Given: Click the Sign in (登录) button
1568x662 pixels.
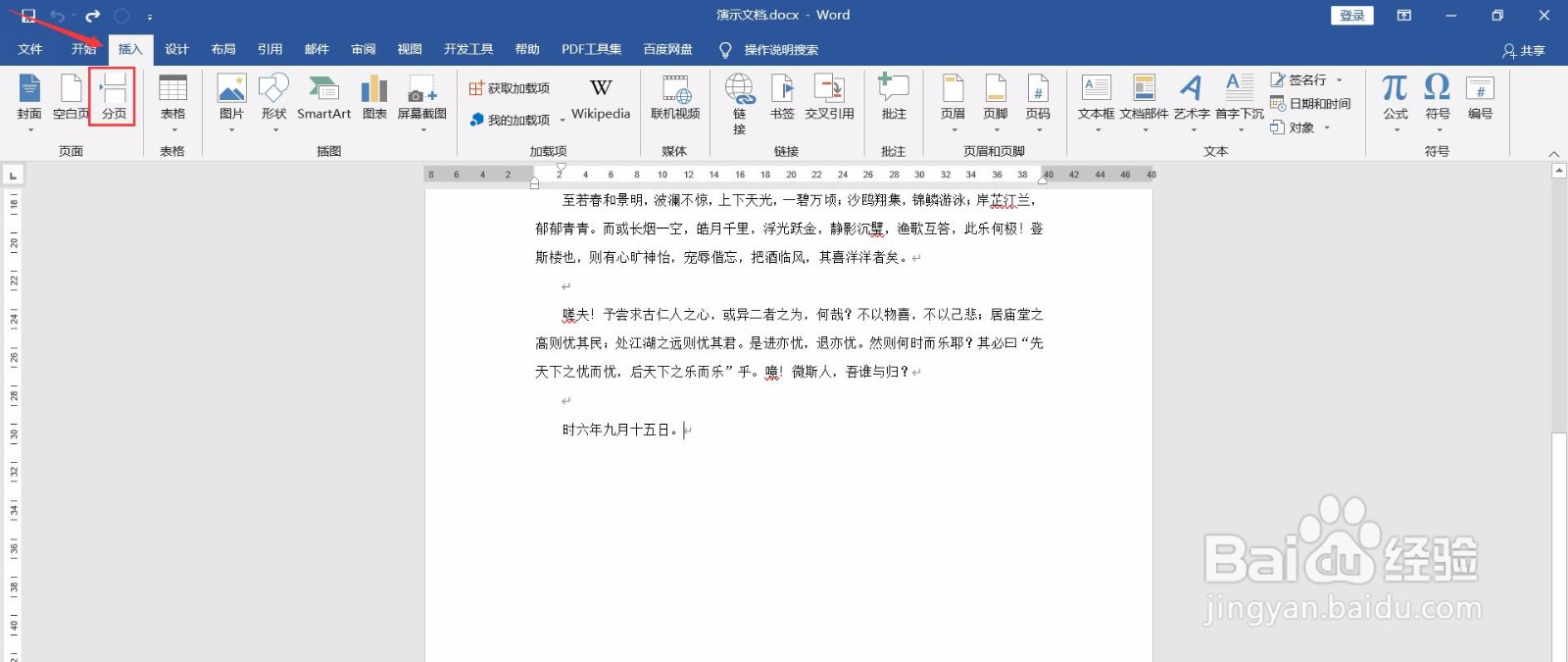Looking at the screenshot, I should click(1352, 16).
